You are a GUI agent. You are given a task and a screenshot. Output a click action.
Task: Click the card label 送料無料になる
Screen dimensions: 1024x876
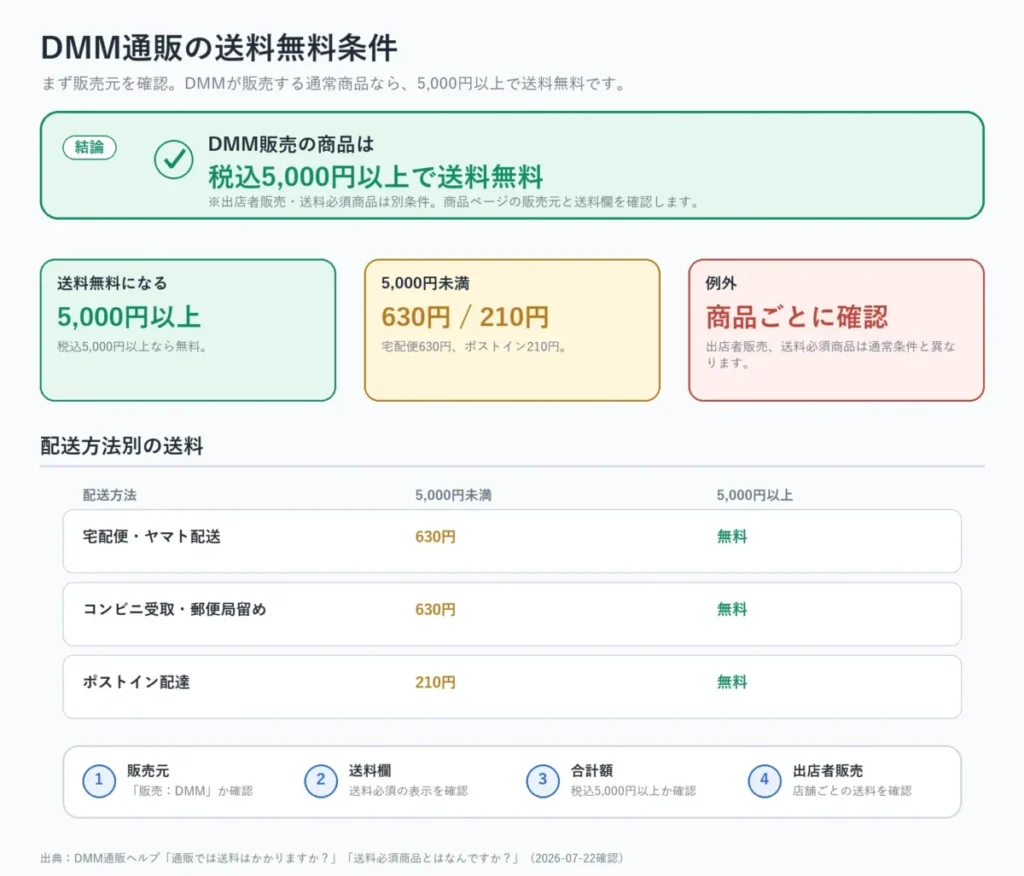click(x=112, y=283)
